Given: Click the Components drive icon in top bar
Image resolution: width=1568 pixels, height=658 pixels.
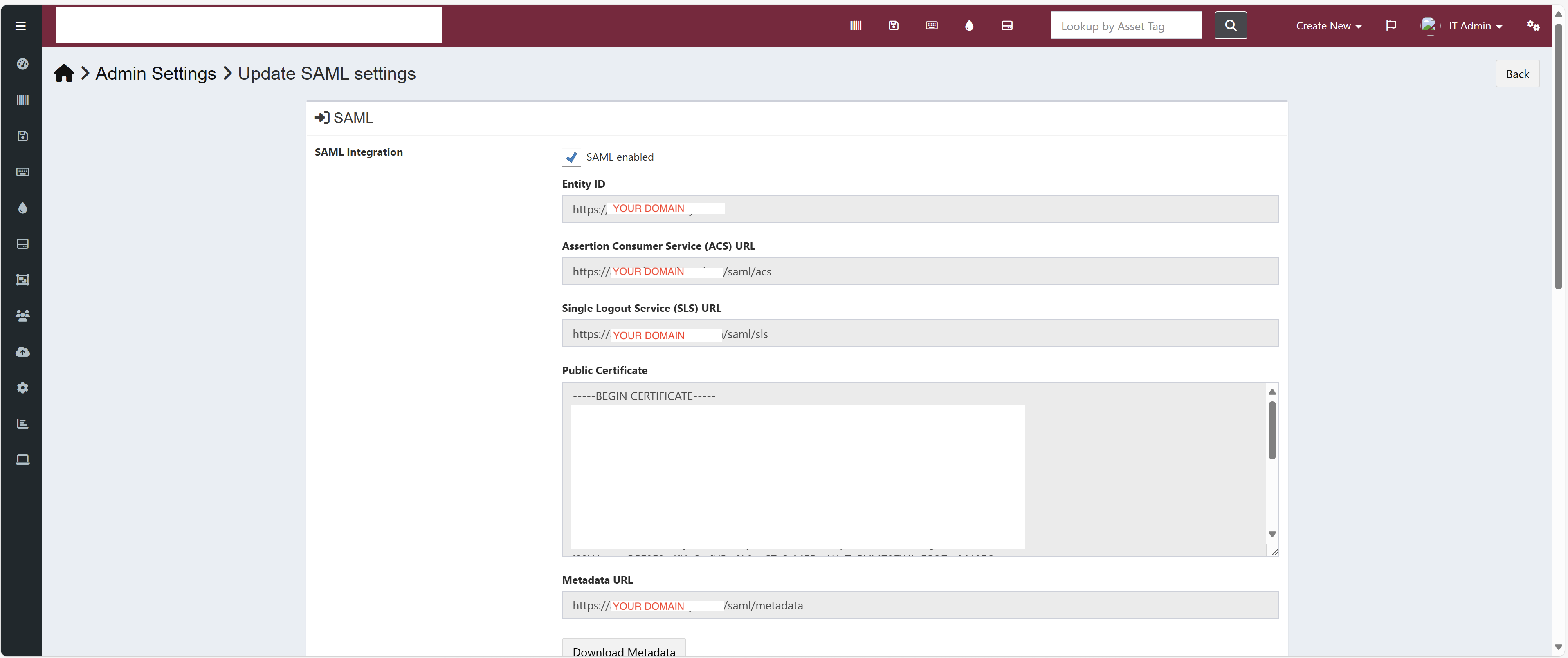Looking at the screenshot, I should click(x=1007, y=25).
